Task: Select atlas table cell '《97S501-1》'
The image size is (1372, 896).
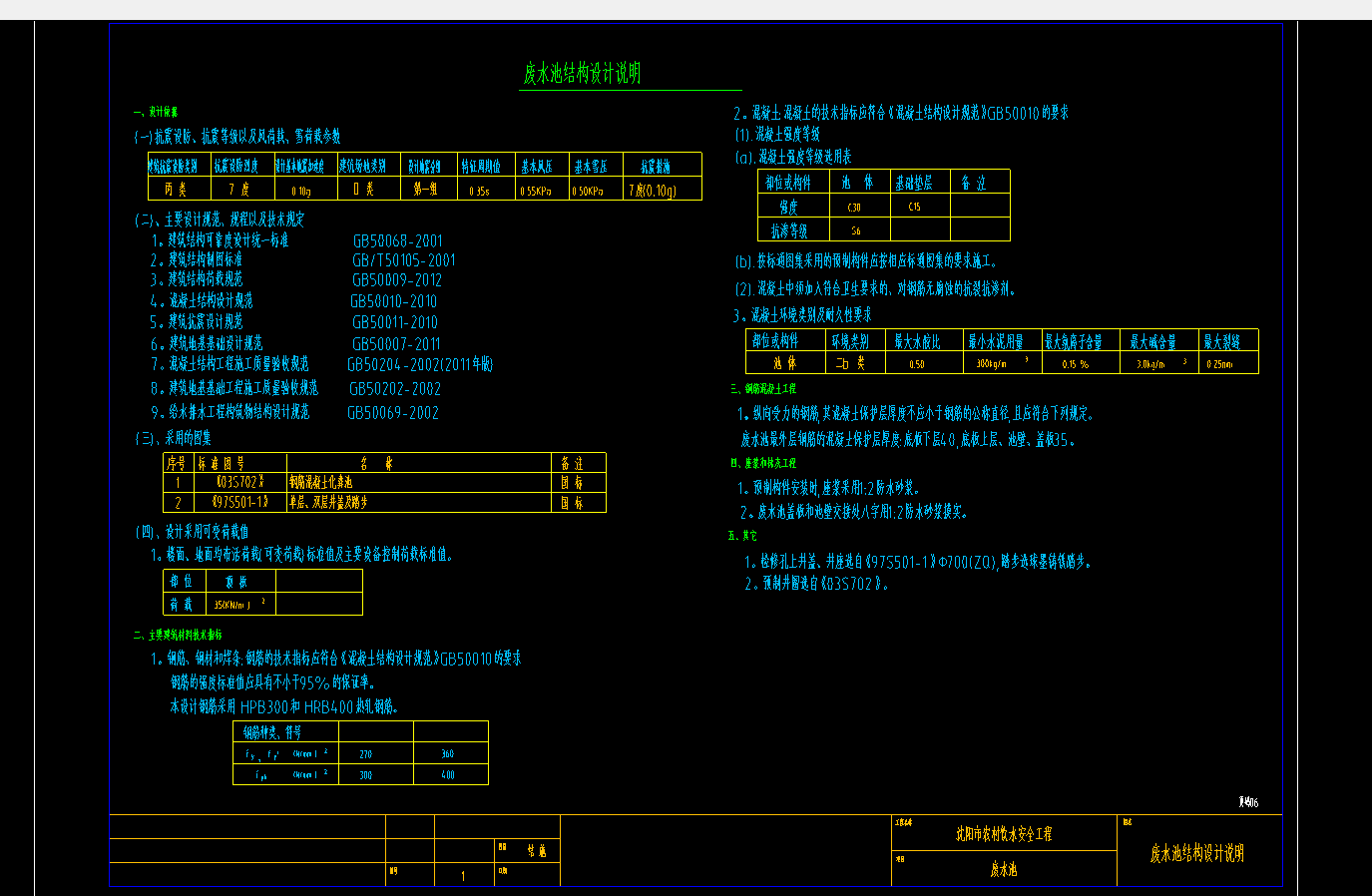Action: [x=240, y=502]
